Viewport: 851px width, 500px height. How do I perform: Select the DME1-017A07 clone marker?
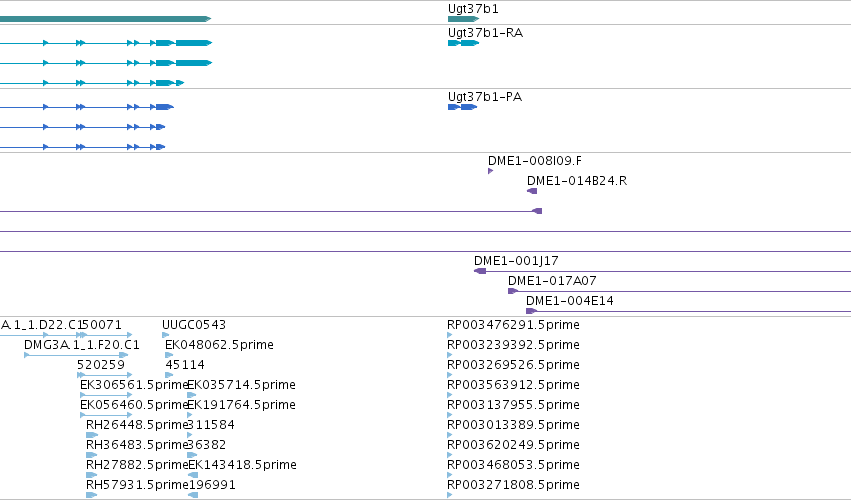(x=513, y=291)
